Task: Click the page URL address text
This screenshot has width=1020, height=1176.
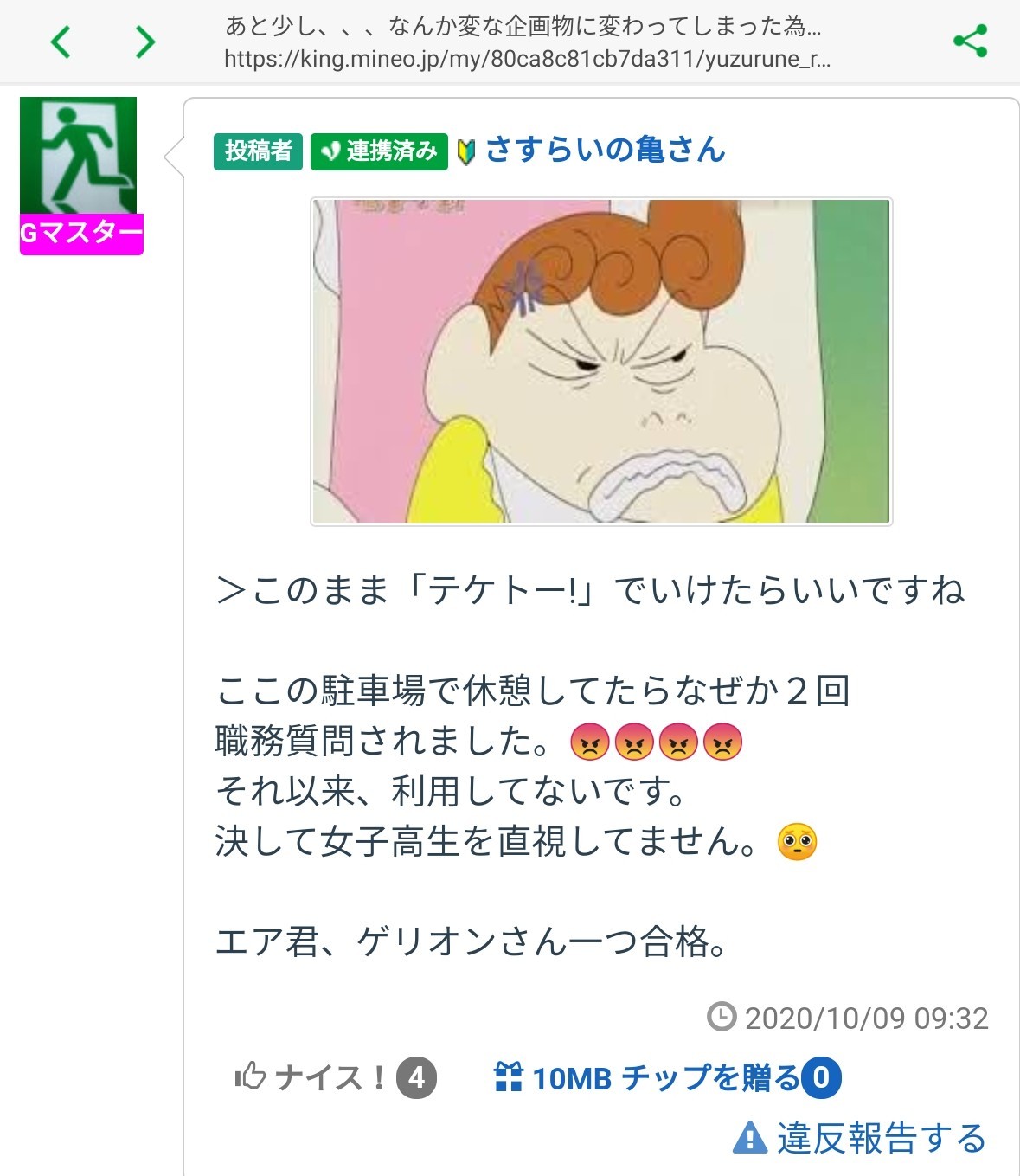Action: click(527, 59)
